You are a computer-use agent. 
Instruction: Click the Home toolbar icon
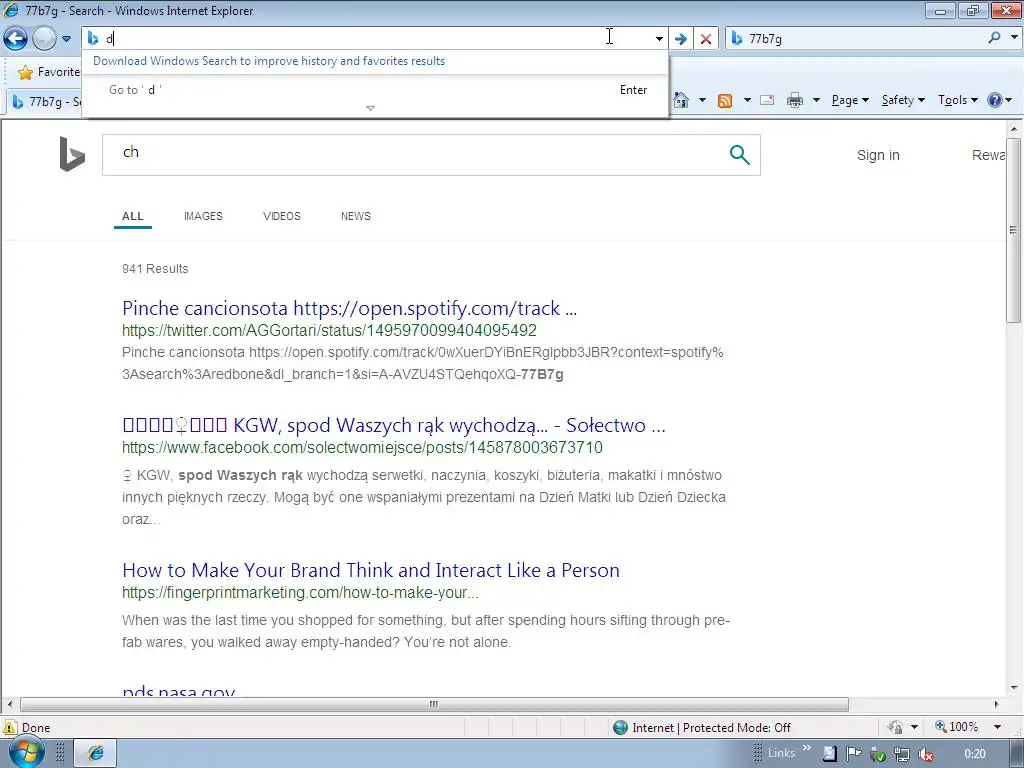tap(681, 100)
